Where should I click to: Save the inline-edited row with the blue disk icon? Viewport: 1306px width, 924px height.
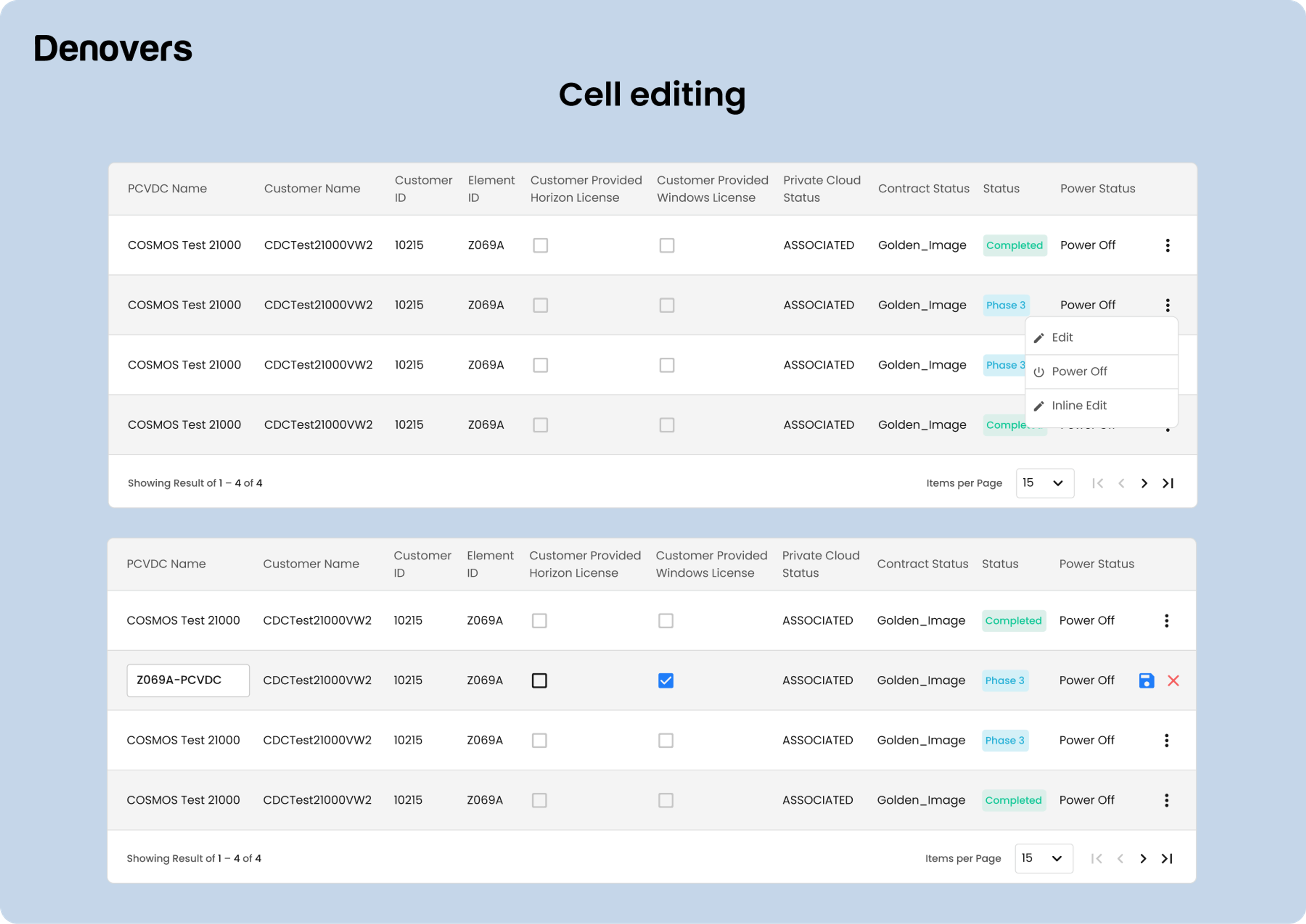tap(1146, 681)
